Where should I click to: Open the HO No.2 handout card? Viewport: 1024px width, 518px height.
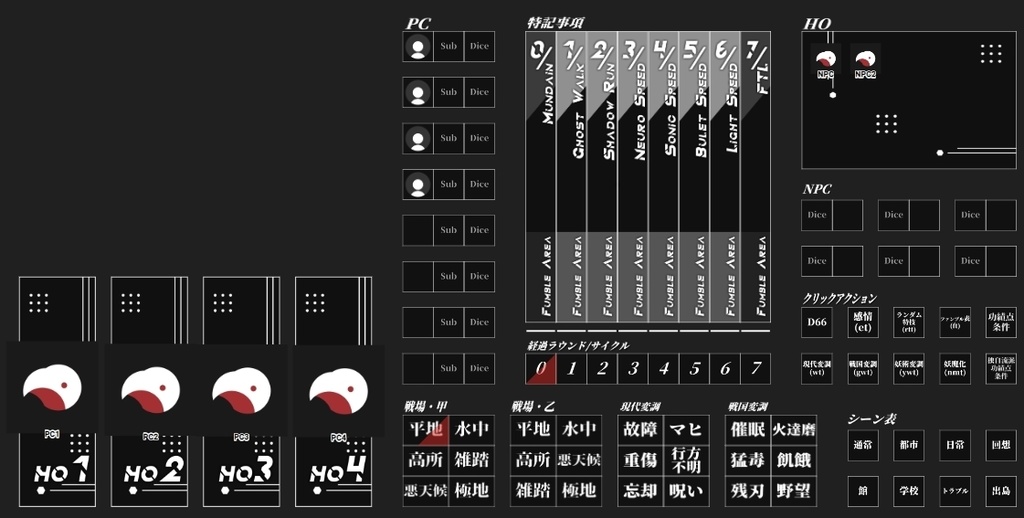(150, 391)
